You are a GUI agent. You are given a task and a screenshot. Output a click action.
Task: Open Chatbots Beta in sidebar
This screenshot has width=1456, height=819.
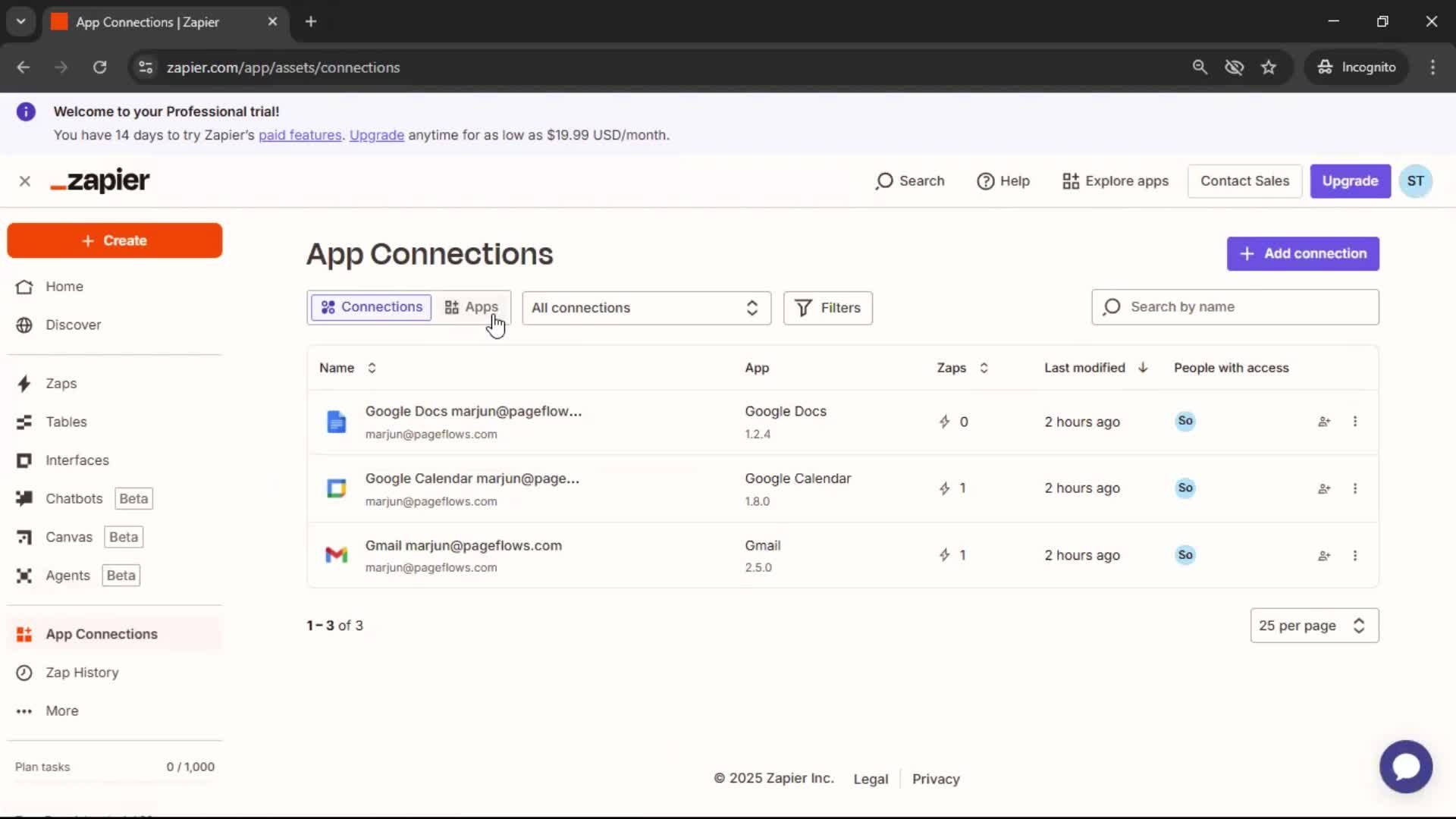pos(83,498)
